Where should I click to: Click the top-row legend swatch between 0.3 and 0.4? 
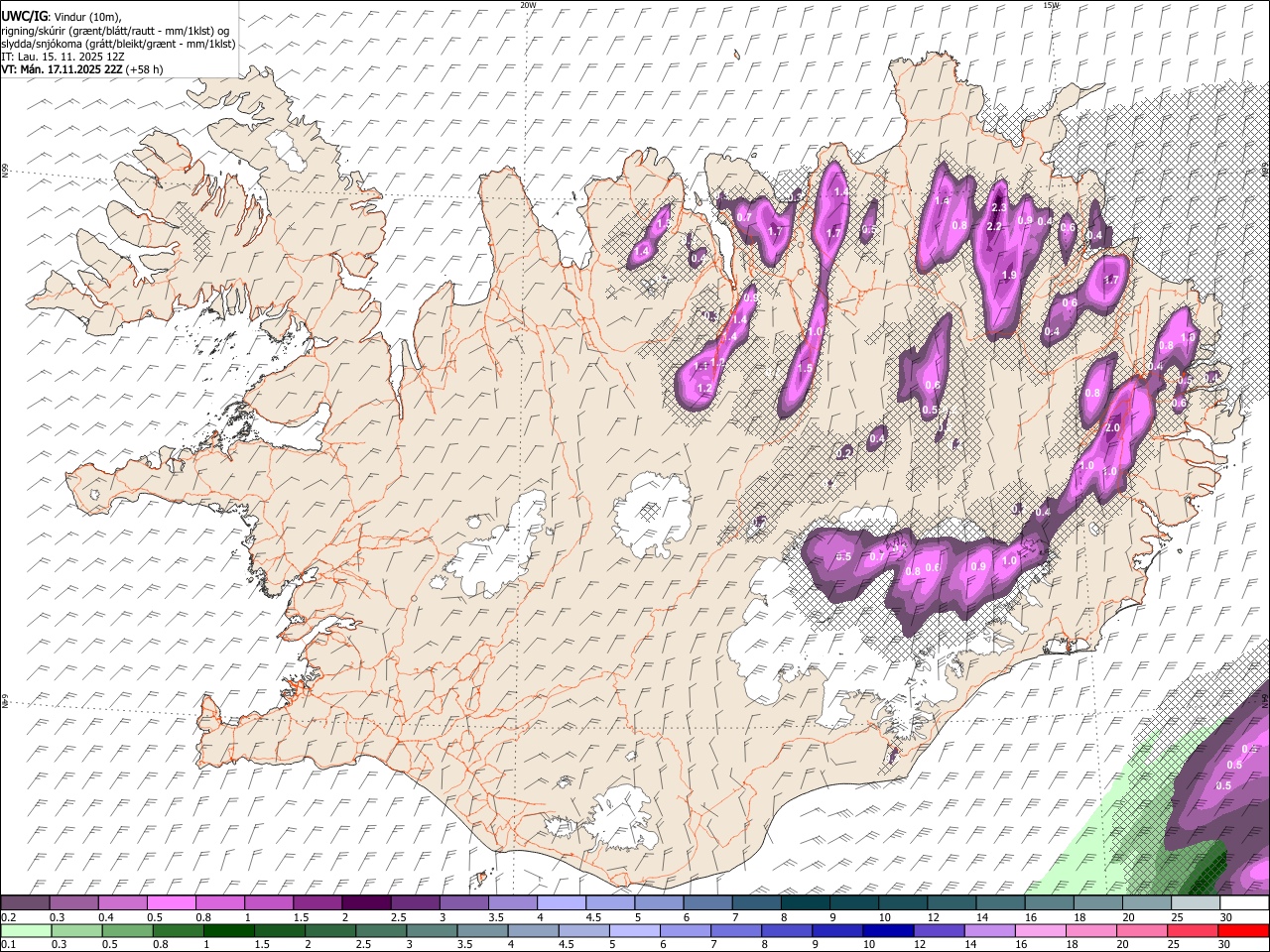coord(73,903)
